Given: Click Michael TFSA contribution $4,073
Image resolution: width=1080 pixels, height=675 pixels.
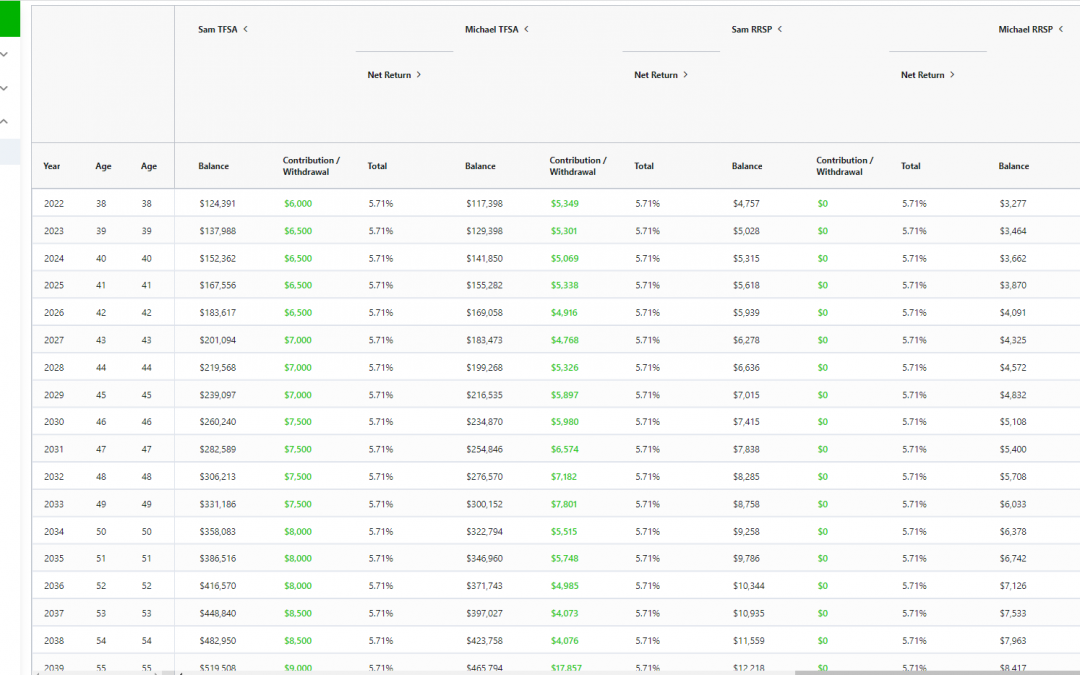Looking at the screenshot, I should click(x=565, y=613).
